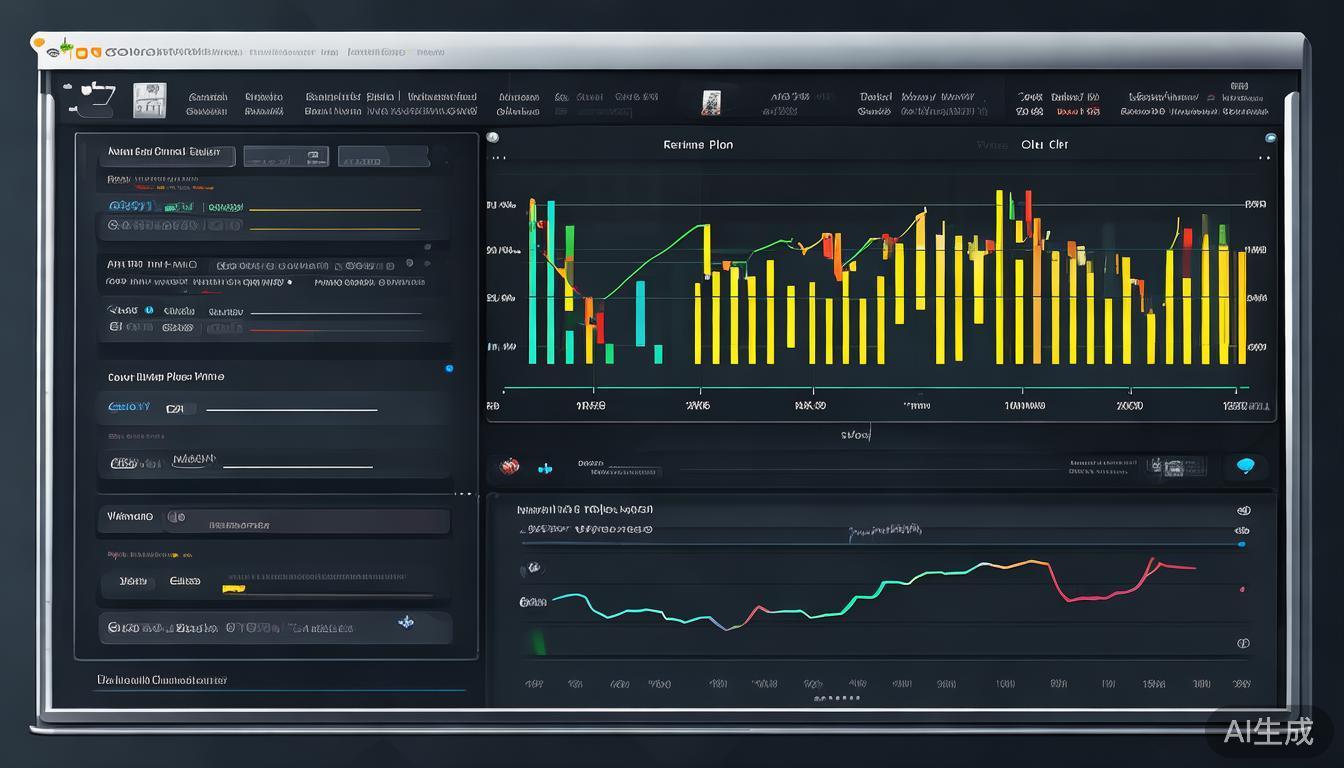Click the blue star icon in bottom left panel row
Image resolution: width=1344 pixels, height=768 pixels.
pyautogui.click(x=406, y=622)
